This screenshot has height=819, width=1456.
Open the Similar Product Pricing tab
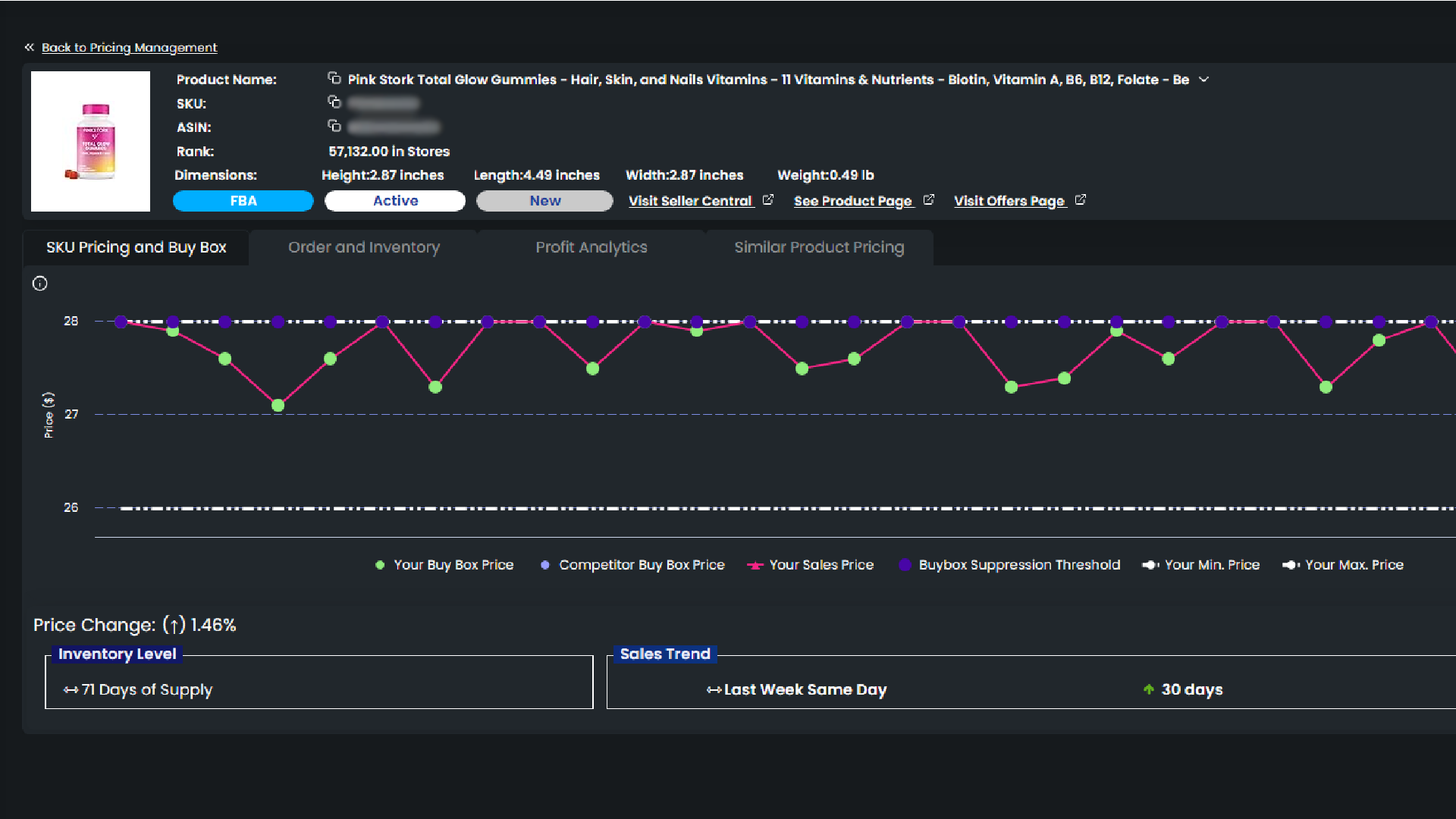tap(818, 247)
